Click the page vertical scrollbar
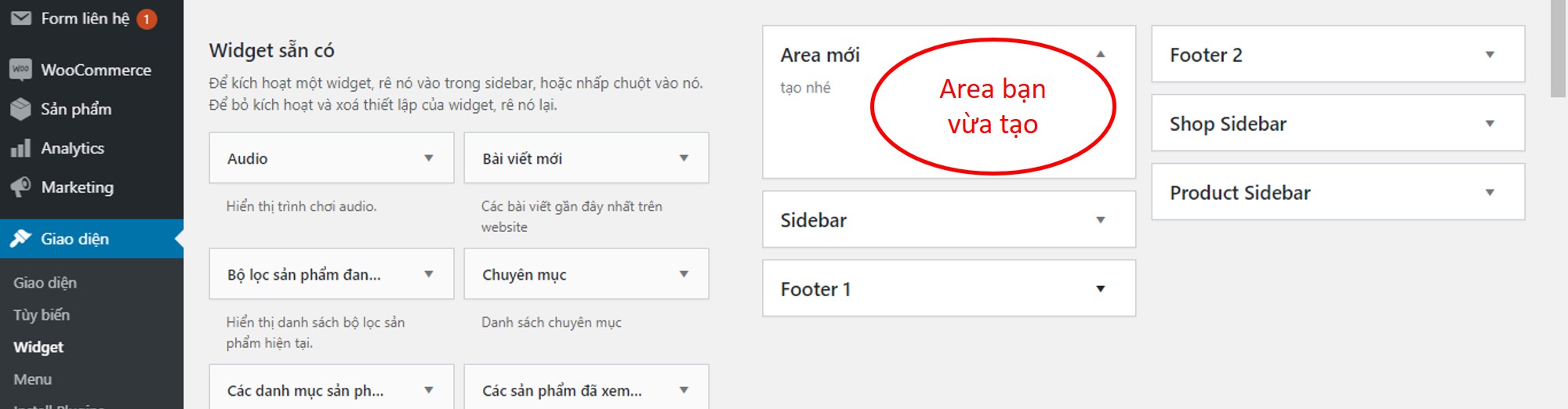 [1558, 49]
